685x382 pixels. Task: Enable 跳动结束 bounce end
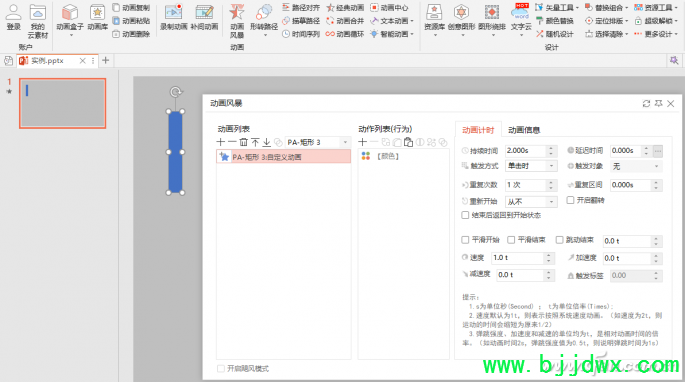(559, 240)
